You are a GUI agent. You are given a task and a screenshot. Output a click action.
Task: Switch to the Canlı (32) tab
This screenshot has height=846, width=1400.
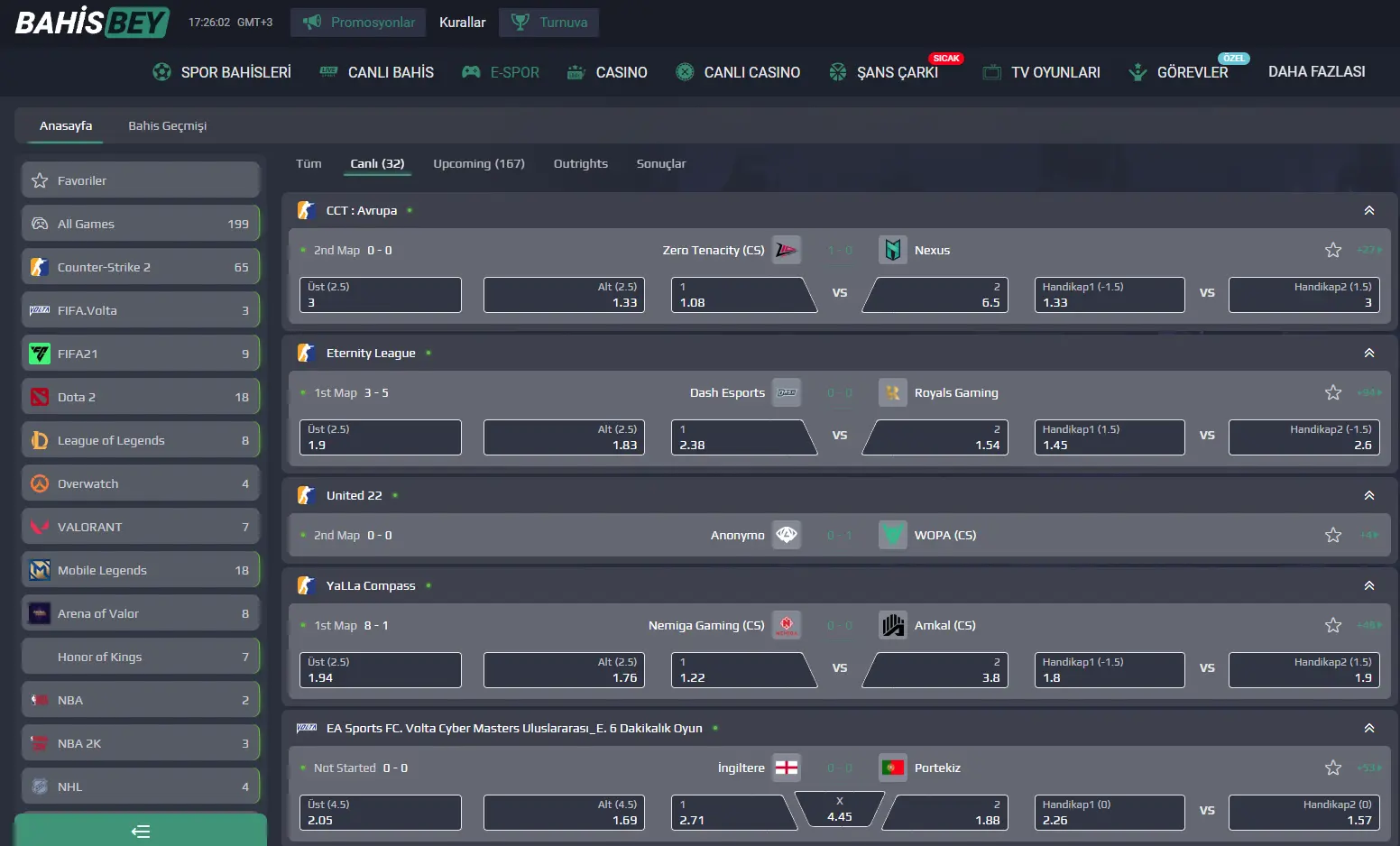(x=377, y=163)
